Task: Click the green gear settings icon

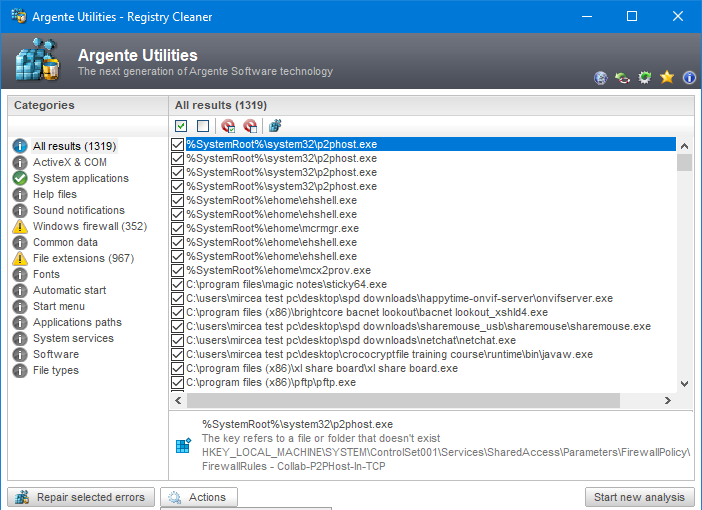Action: [645, 77]
